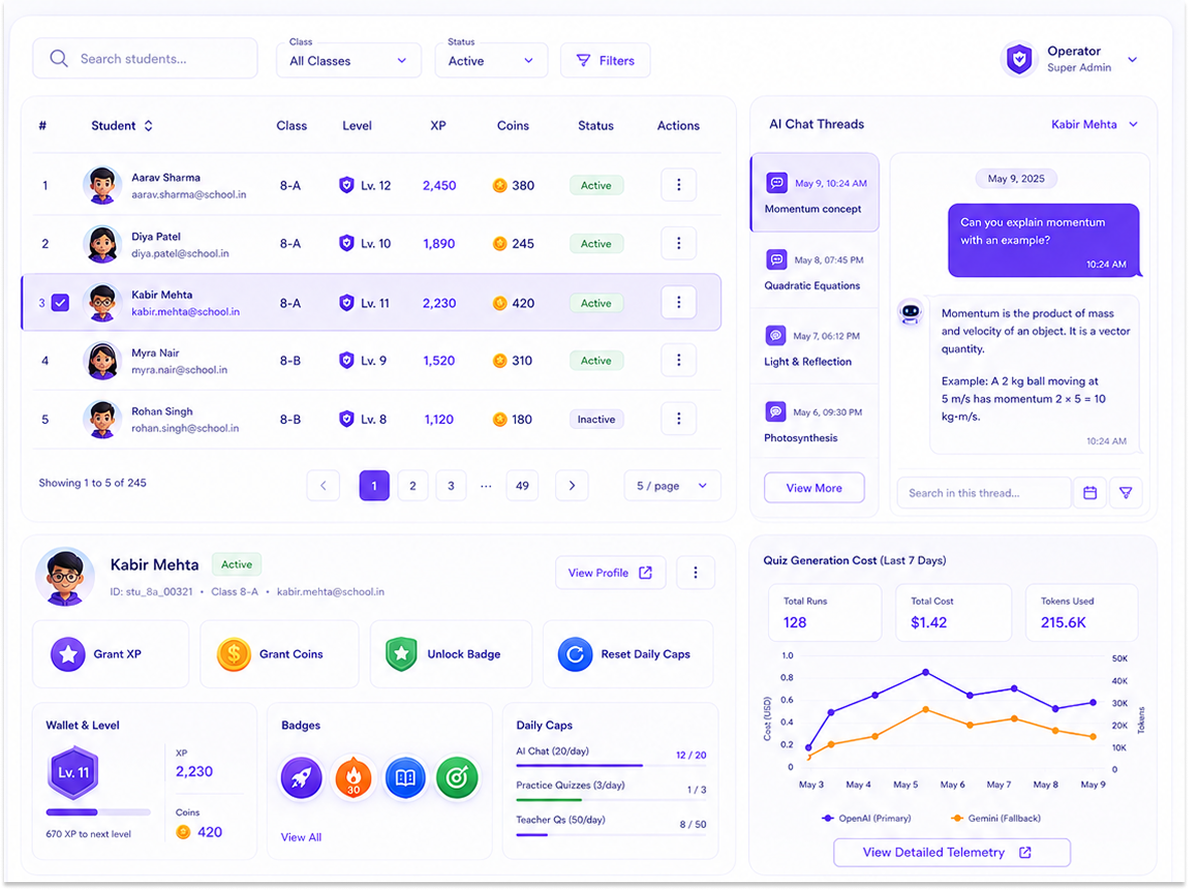Go to the previous page arrow
1189x890 pixels.
tap(323, 486)
